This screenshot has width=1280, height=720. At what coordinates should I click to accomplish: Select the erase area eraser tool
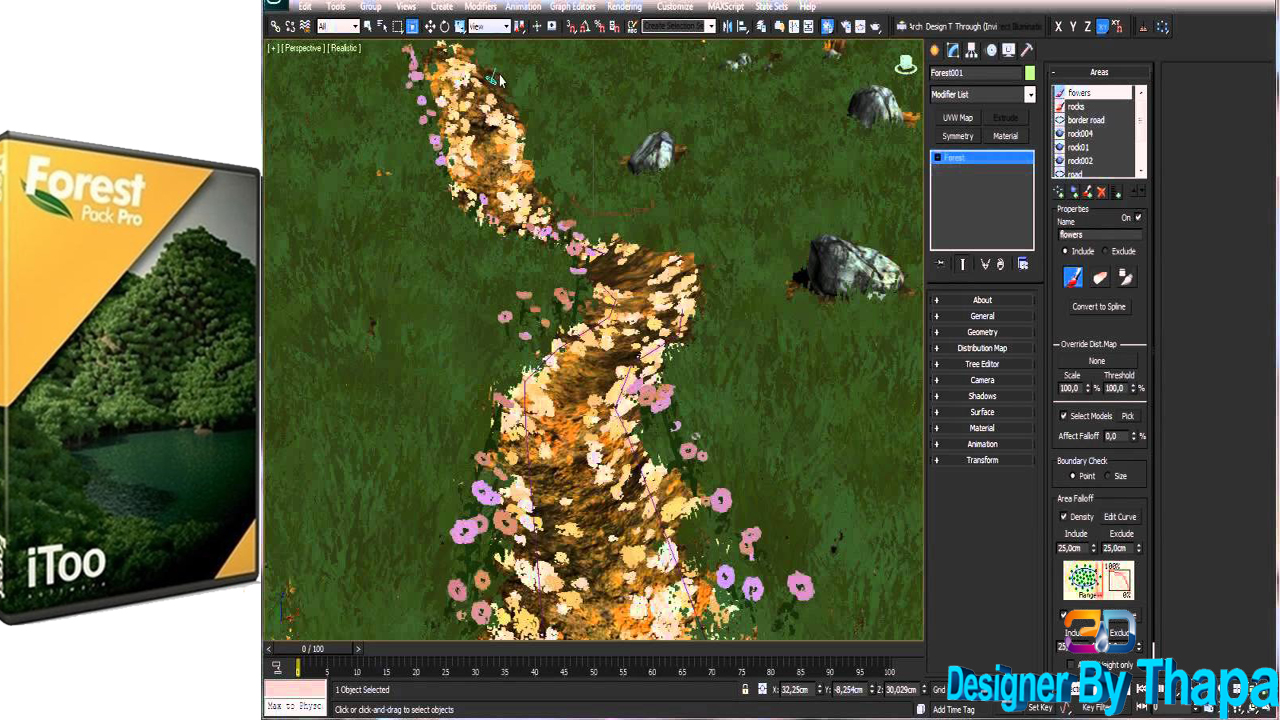[1100, 277]
